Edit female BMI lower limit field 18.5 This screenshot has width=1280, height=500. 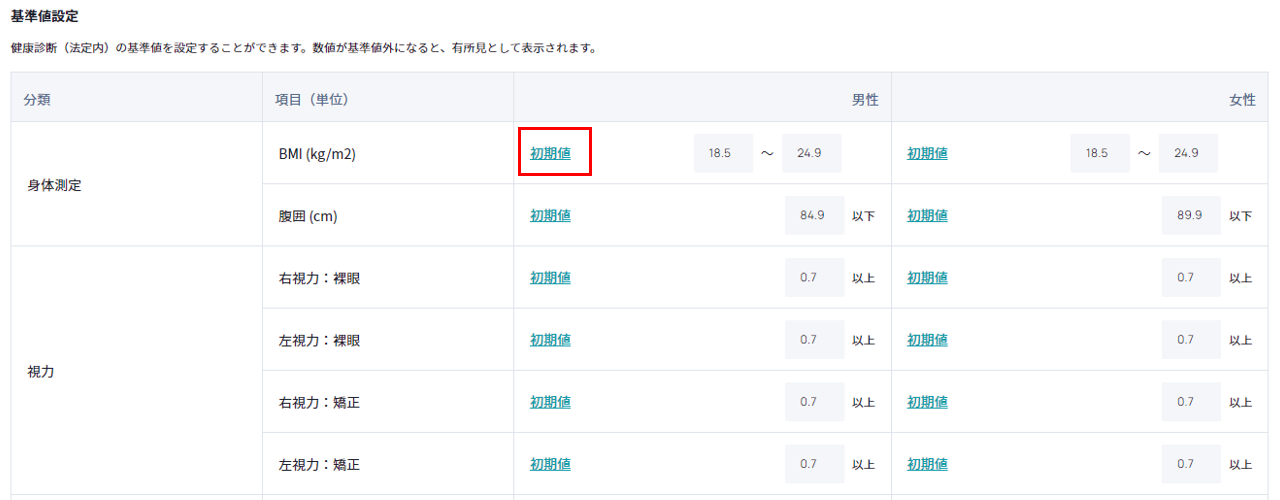[1100, 153]
